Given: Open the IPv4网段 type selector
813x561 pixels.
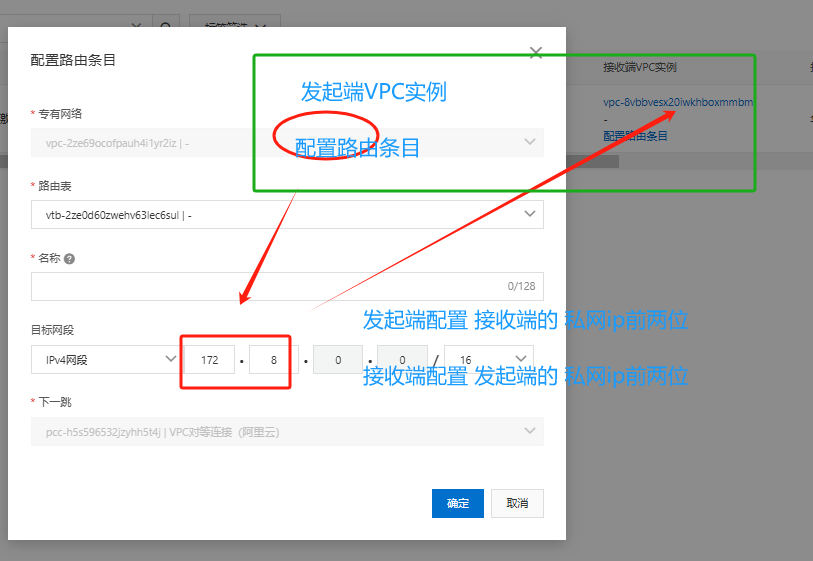Looking at the screenshot, I should [104, 359].
